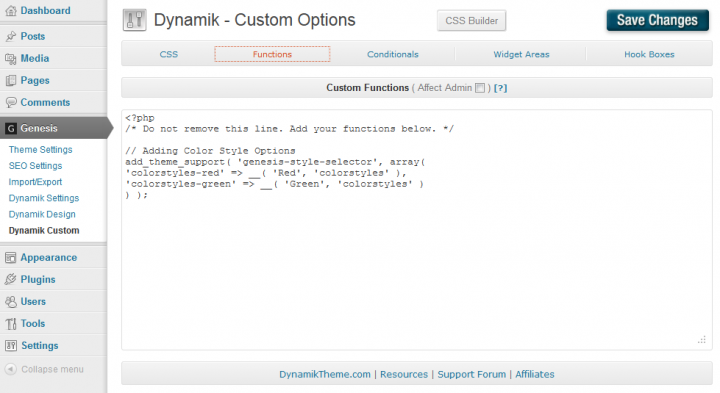Click the 'Custom Functions' heading text

[367, 88]
